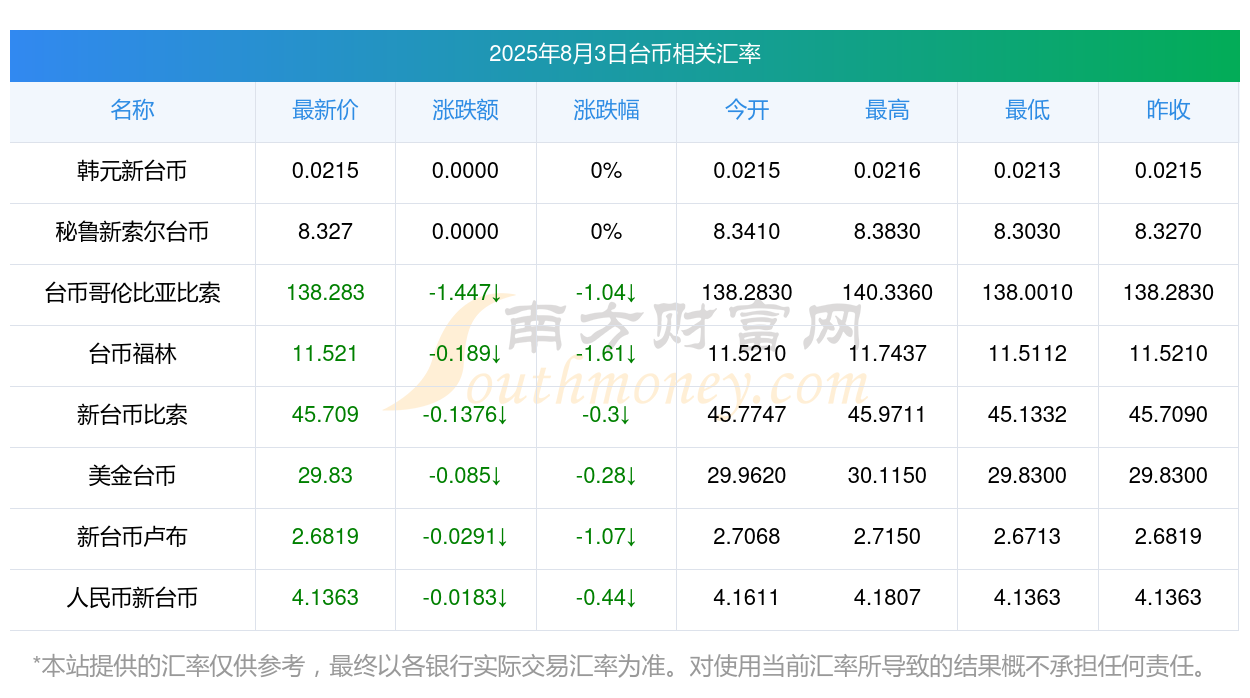
Task: Click the highest price 140.3360
Action: pos(887,293)
